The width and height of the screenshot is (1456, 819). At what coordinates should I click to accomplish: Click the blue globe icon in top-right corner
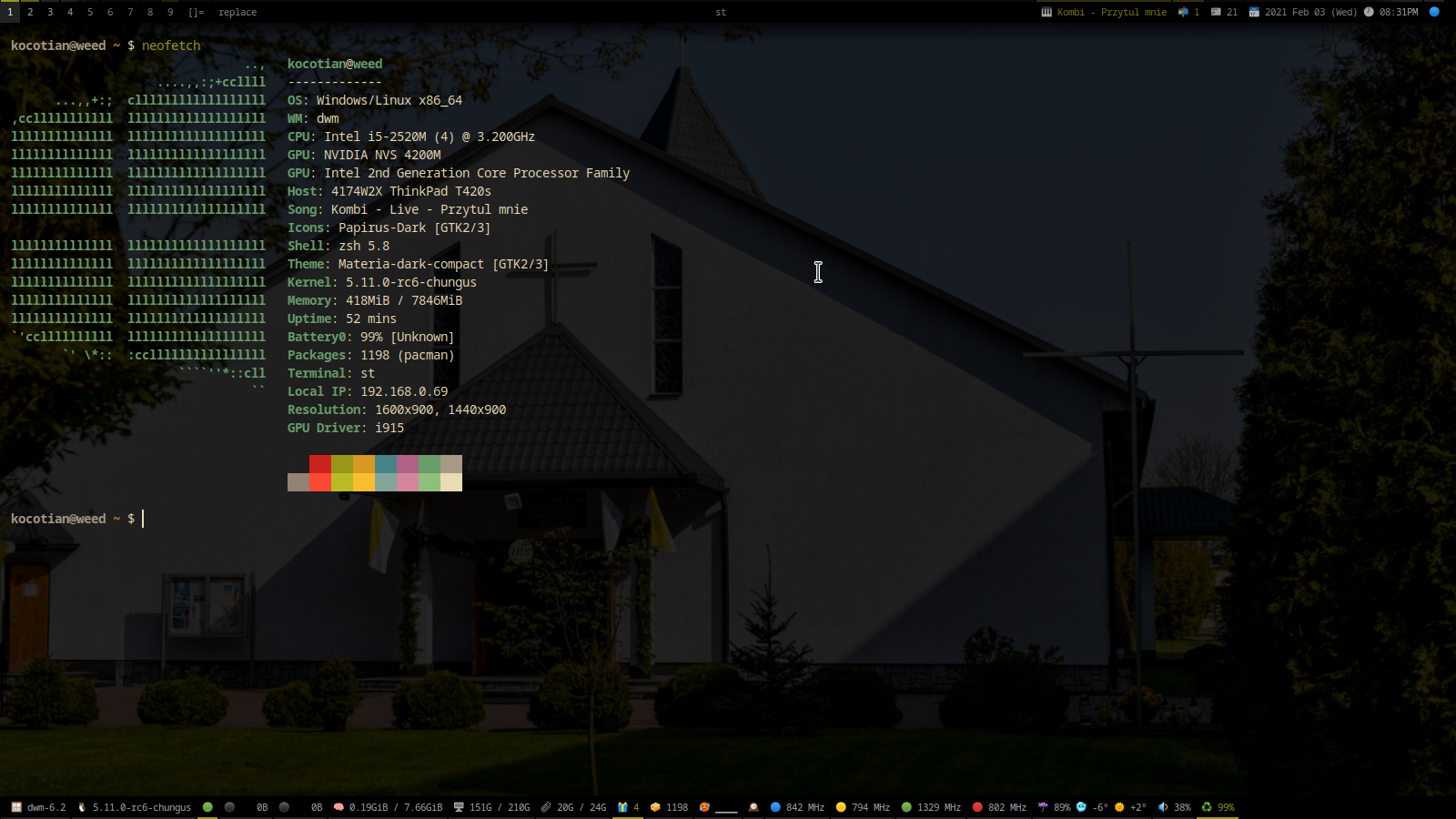click(1434, 12)
